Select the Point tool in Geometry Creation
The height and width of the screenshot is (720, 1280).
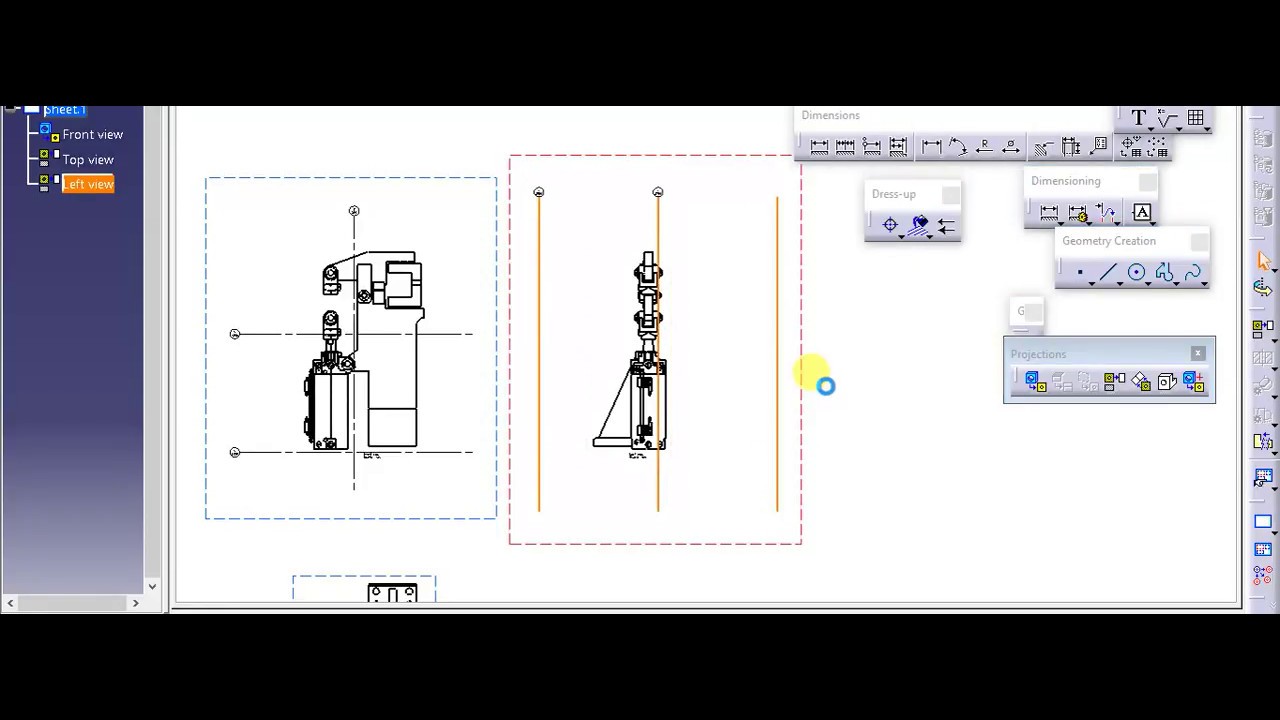(x=1081, y=272)
